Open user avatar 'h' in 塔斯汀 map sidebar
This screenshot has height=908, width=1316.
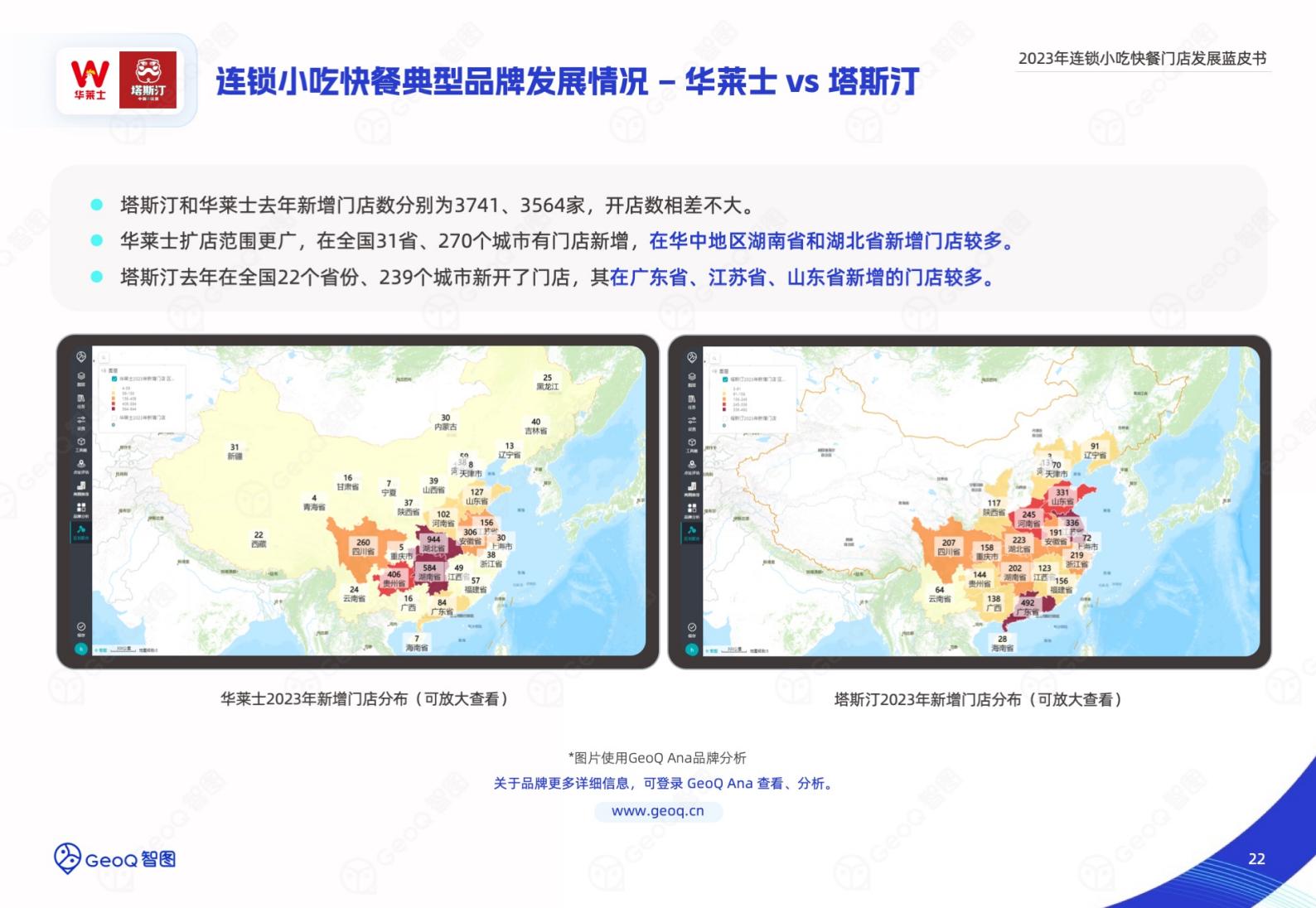coord(692,649)
